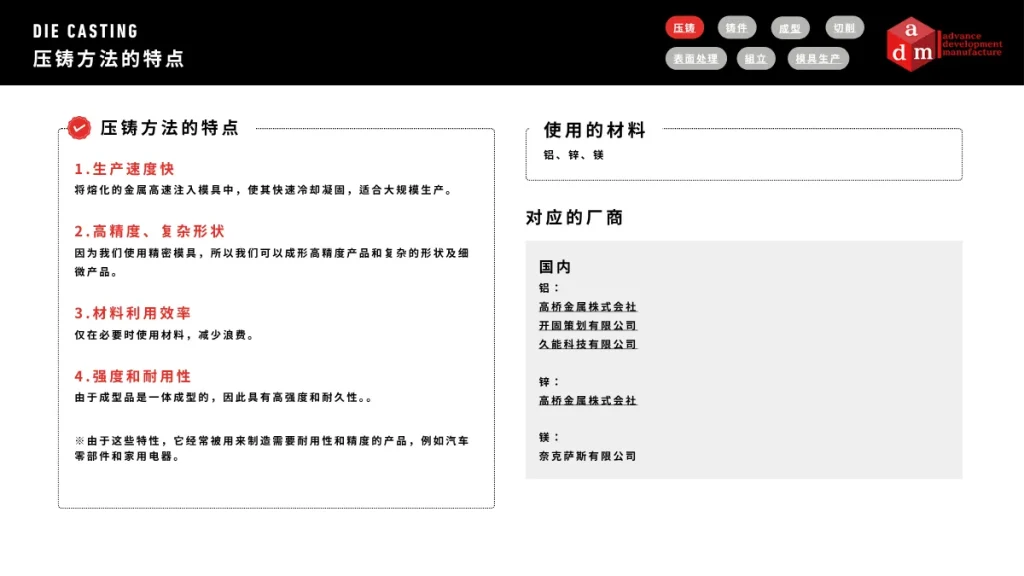Navigate to 模具生产
The image size is (1024, 576).
[818, 59]
